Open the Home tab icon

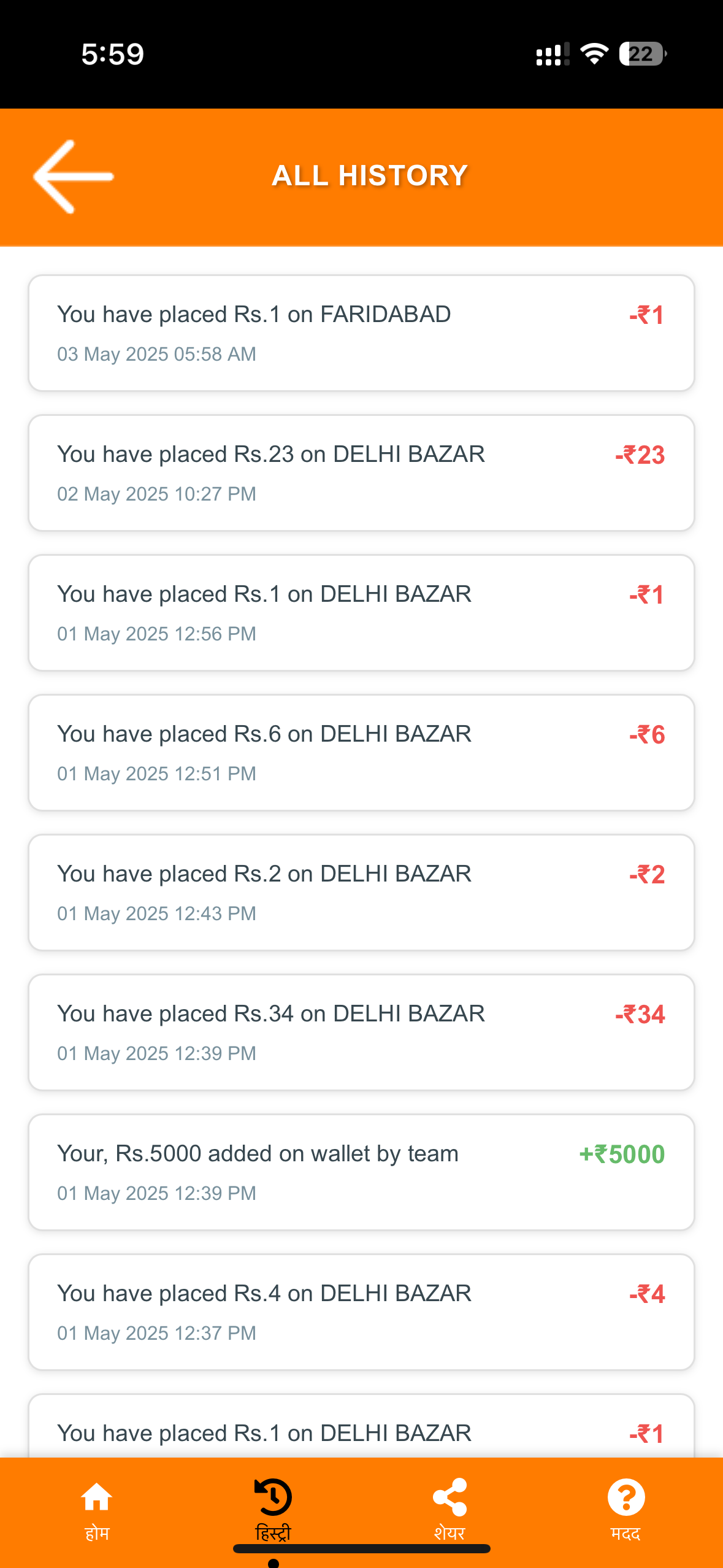pyautogui.click(x=97, y=1497)
